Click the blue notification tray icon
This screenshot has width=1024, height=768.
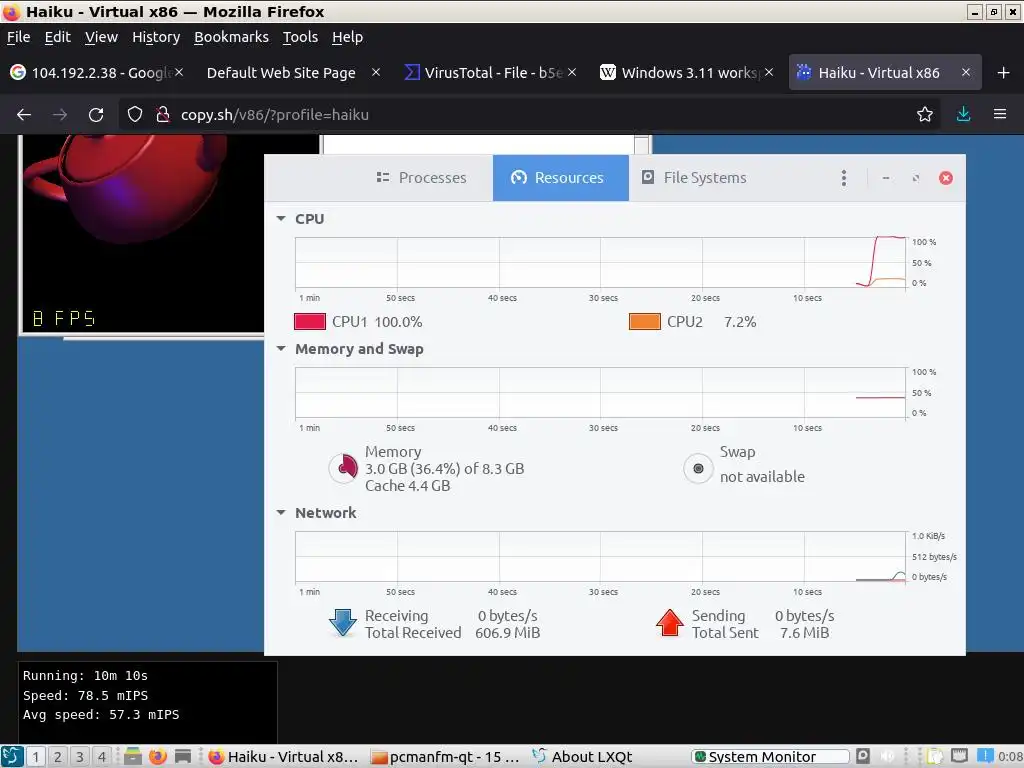click(985, 756)
